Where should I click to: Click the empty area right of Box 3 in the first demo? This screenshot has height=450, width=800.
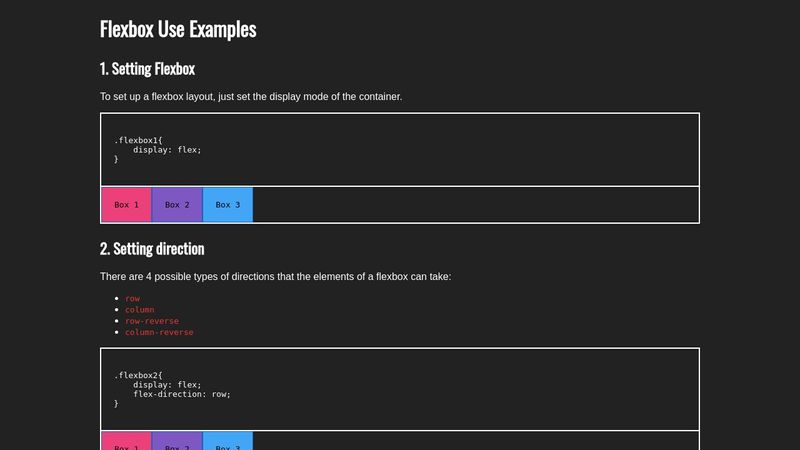coord(476,205)
